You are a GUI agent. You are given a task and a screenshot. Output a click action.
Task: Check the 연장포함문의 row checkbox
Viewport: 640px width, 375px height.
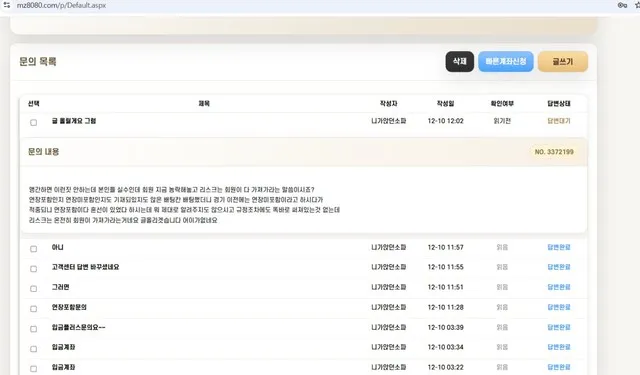pos(33,309)
